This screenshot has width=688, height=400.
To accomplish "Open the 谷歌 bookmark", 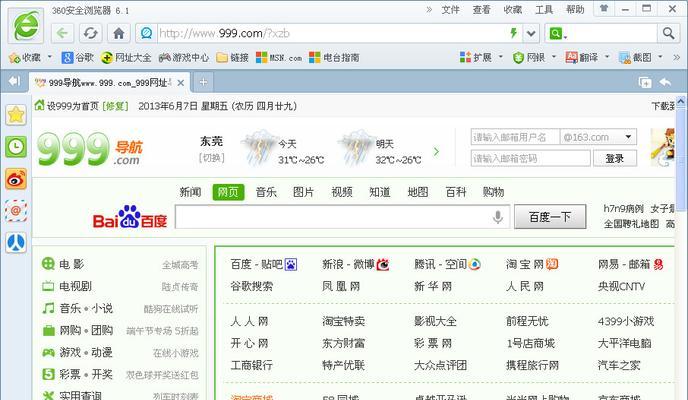I will point(78,57).
